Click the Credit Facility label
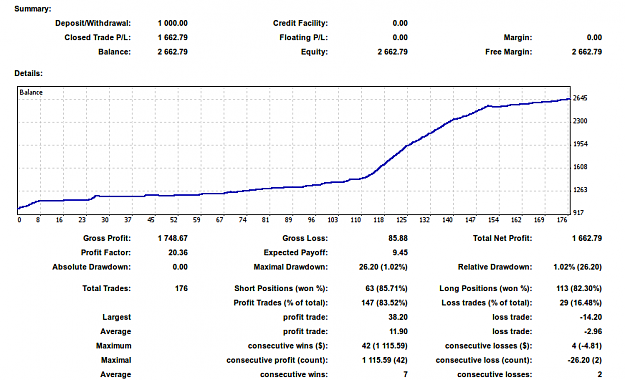The image size is (625, 380). (x=300, y=23)
